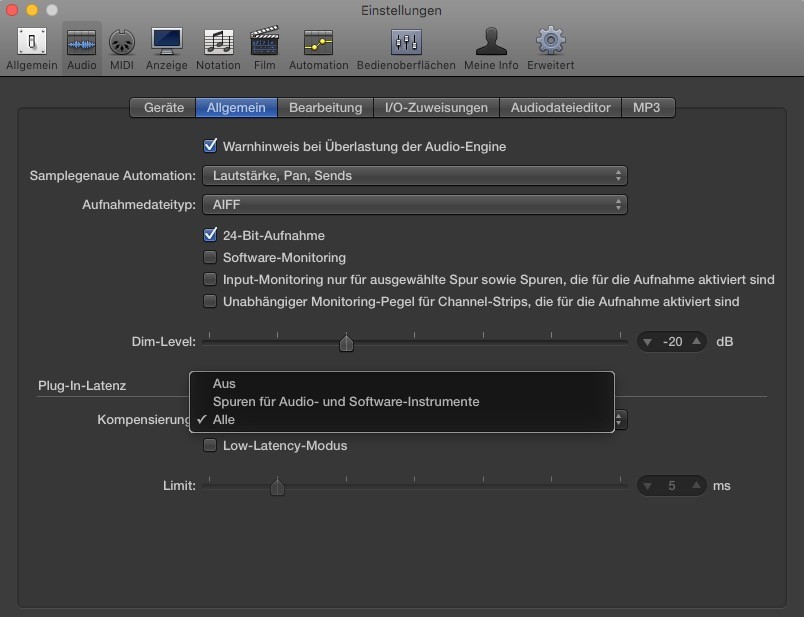The height and width of the screenshot is (617, 804).
Task: Open the Aufnahmedateityp AIFF dropdown
Action: (415, 205)
